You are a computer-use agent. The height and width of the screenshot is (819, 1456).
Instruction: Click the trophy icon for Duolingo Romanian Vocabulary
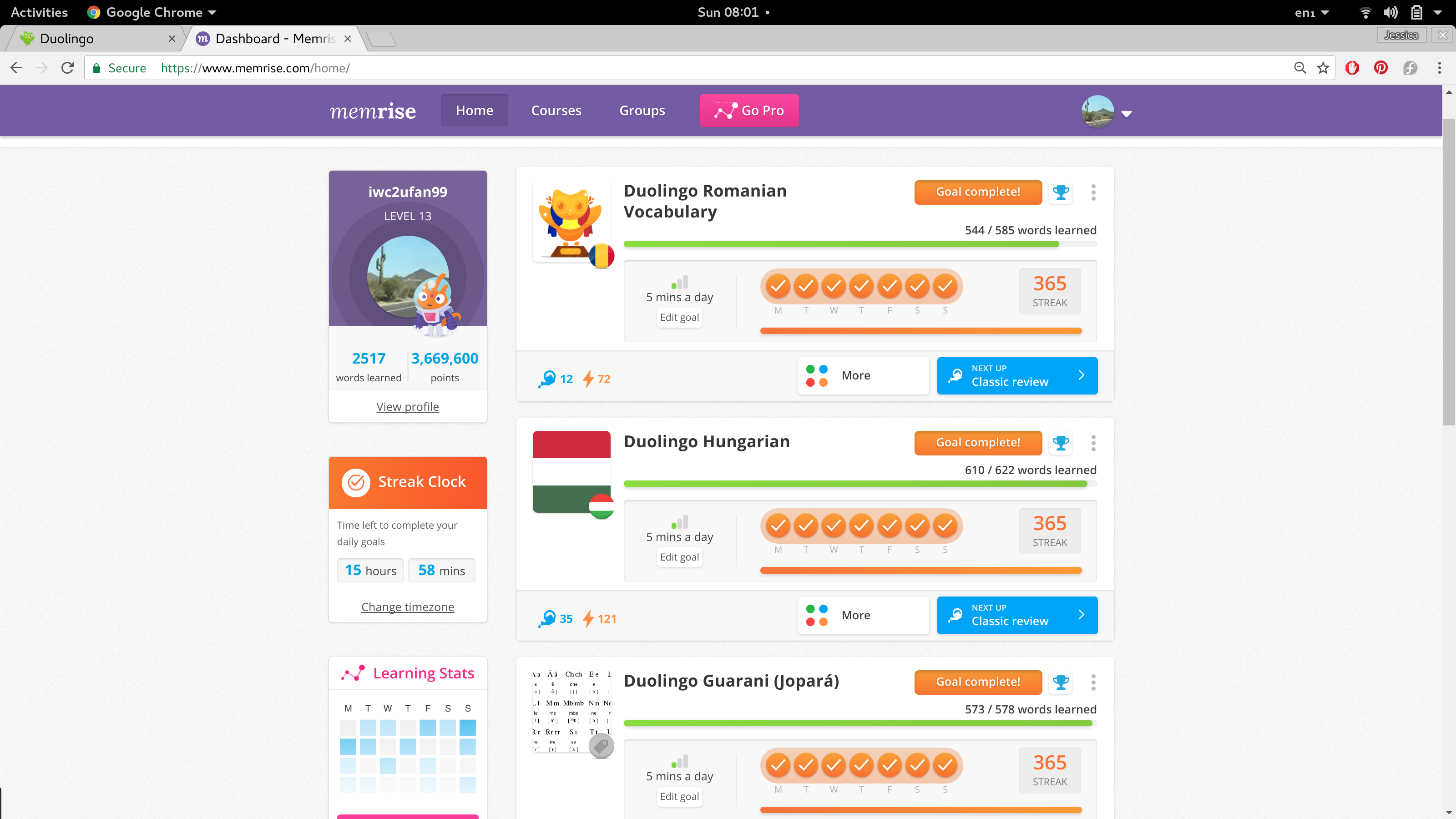[1061, 192]
